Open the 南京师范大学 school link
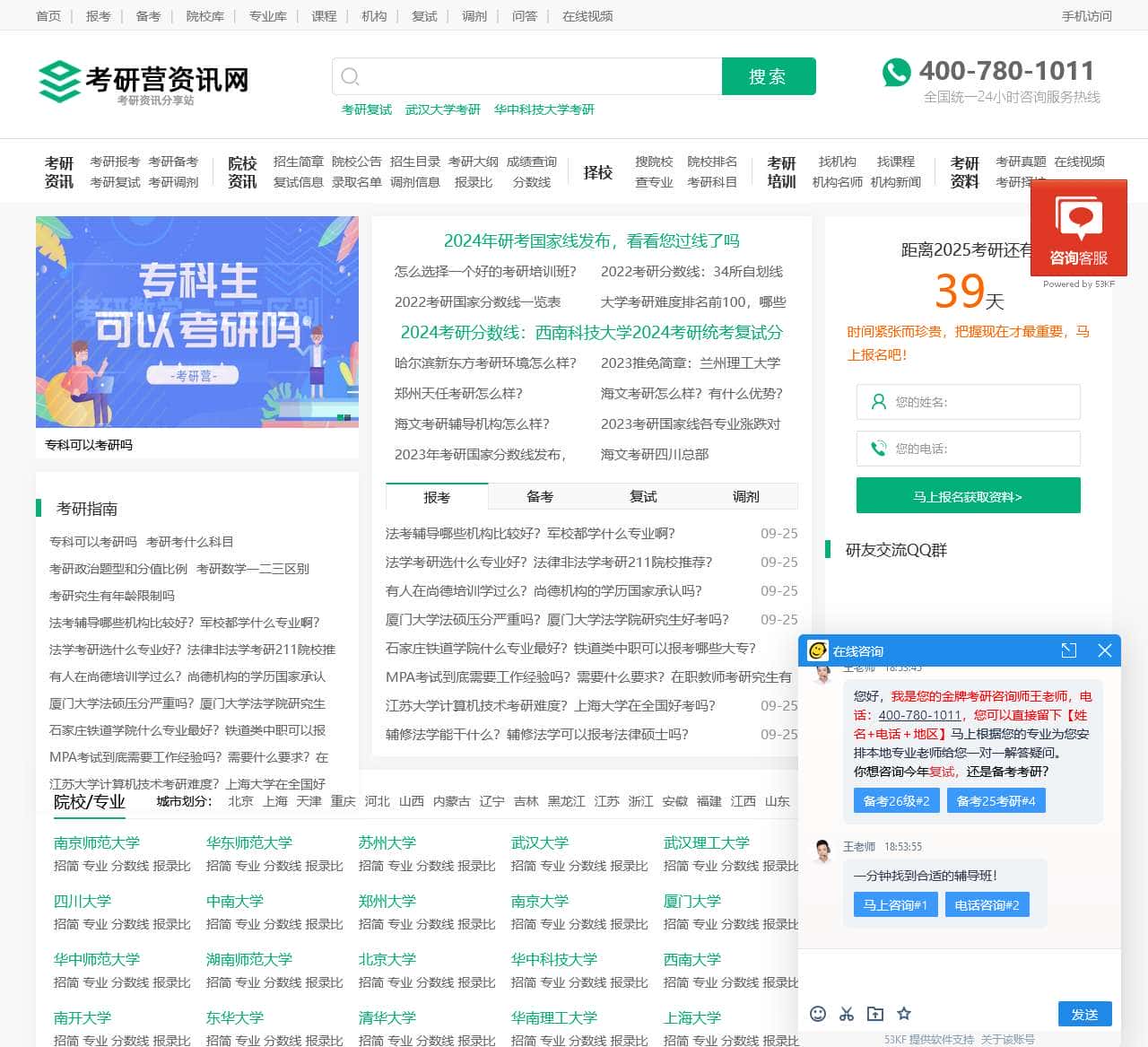 point(97,842)
